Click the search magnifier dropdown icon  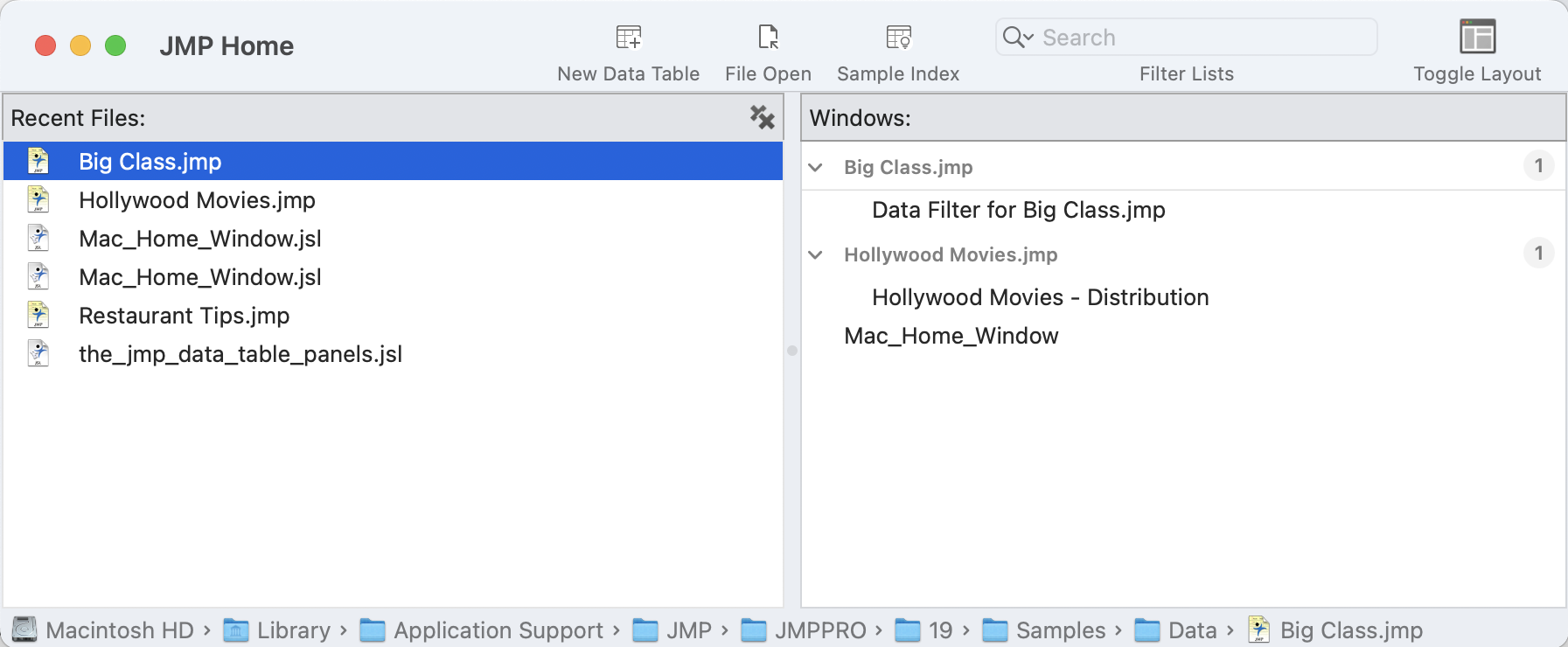pos(1018,38)
